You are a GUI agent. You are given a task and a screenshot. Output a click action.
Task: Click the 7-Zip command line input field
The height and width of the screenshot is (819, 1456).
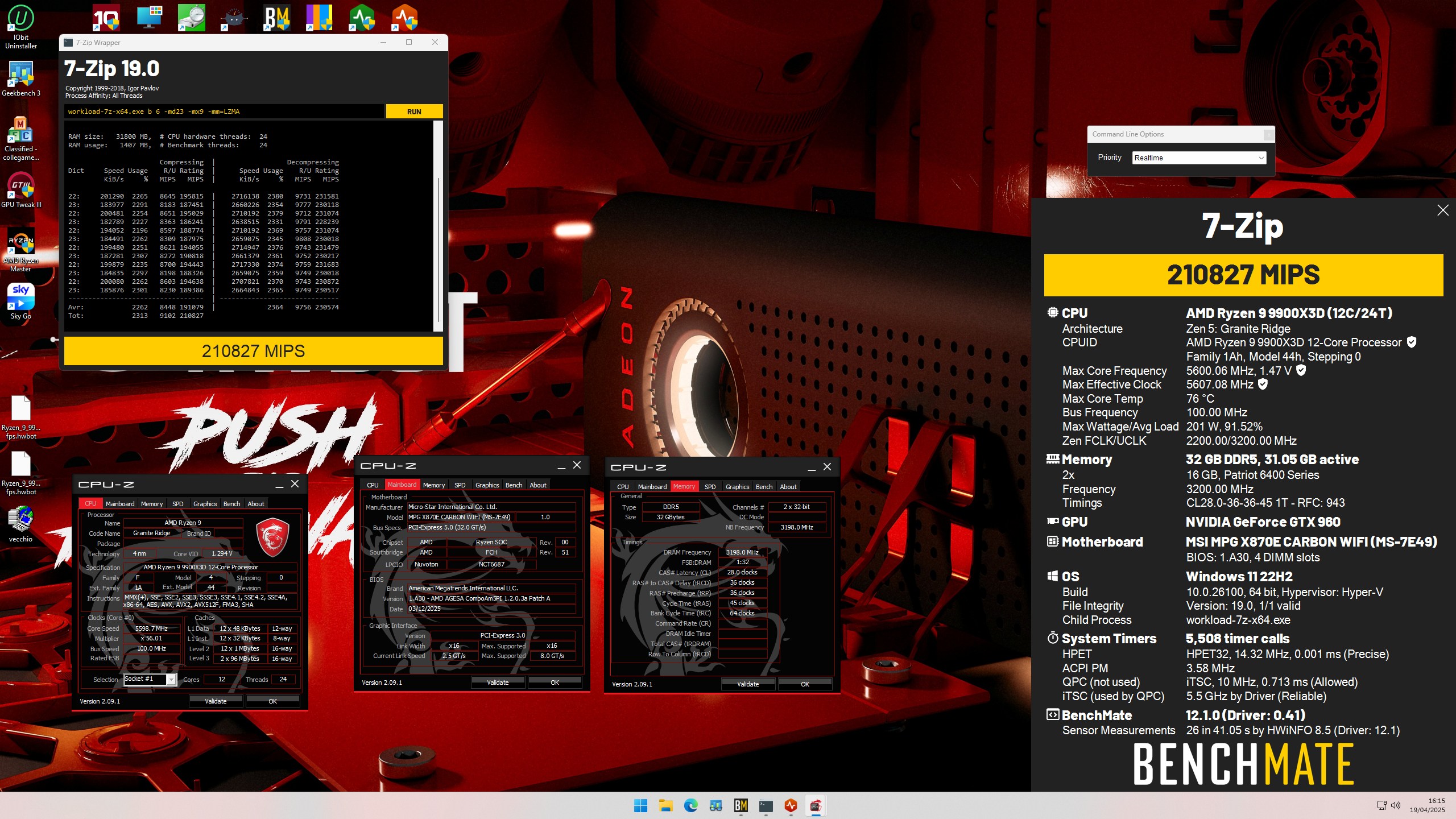click(224, 111)
